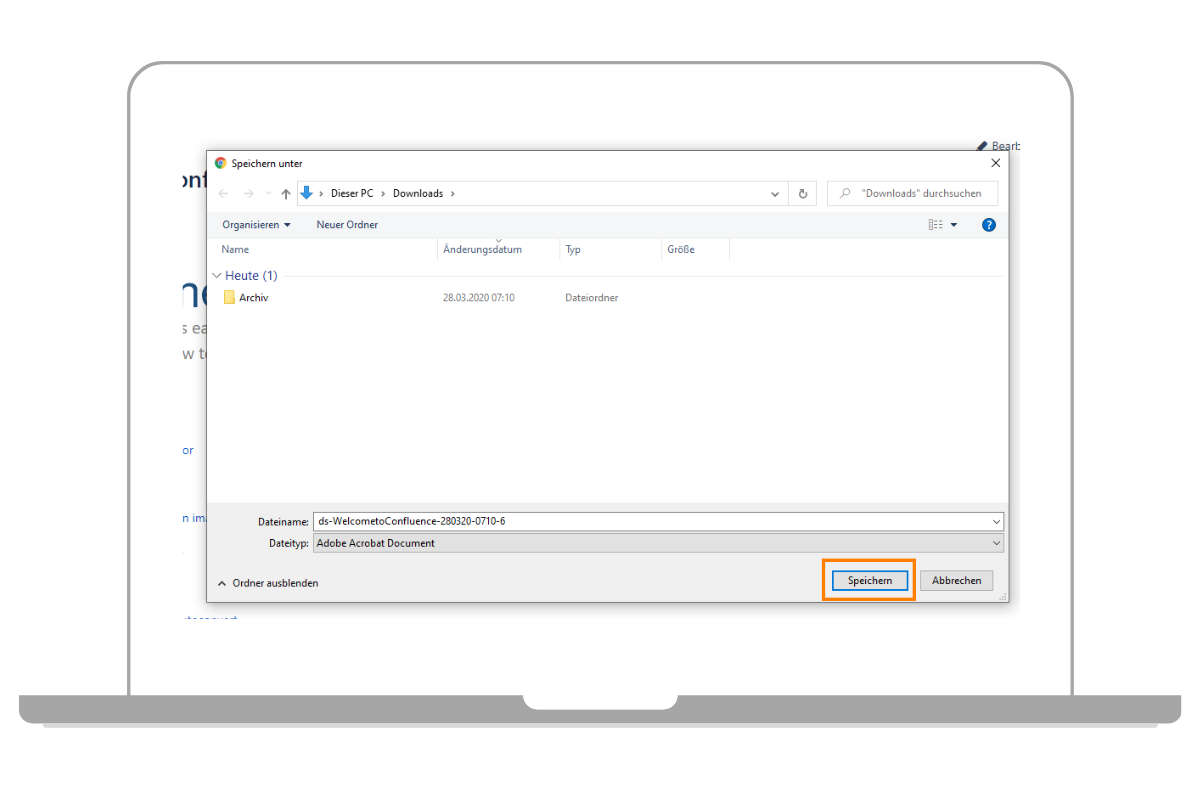Sort by the Änderungsdatum column header
Image resolution: width=1200 pixels, height=790 pixels.
click(x=482, y=250)
